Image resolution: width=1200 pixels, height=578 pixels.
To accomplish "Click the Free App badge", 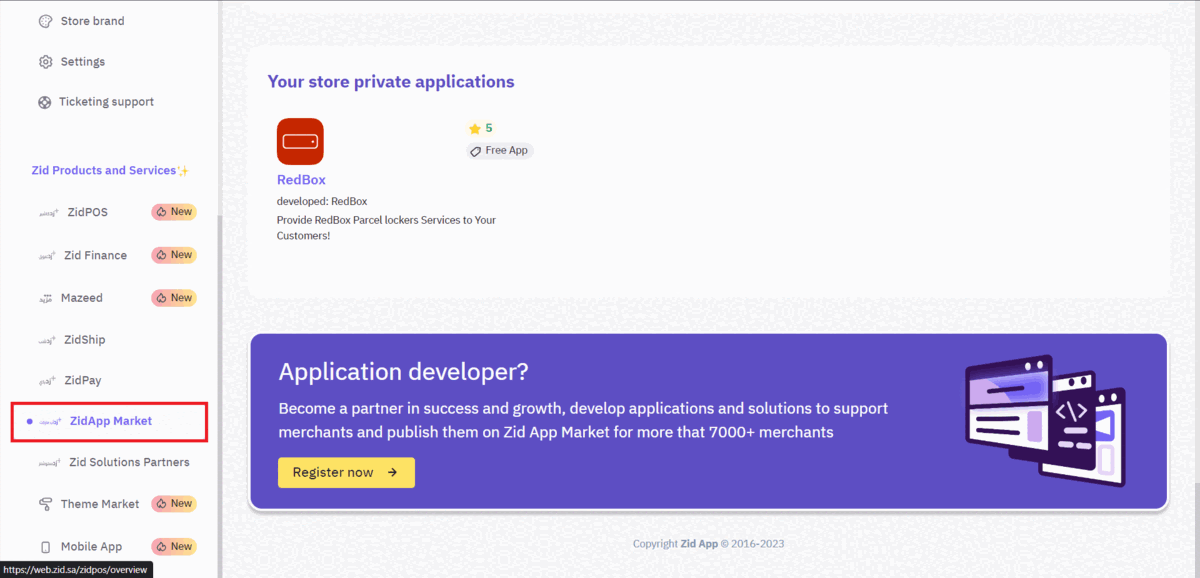I will click(x=500, y=151).
